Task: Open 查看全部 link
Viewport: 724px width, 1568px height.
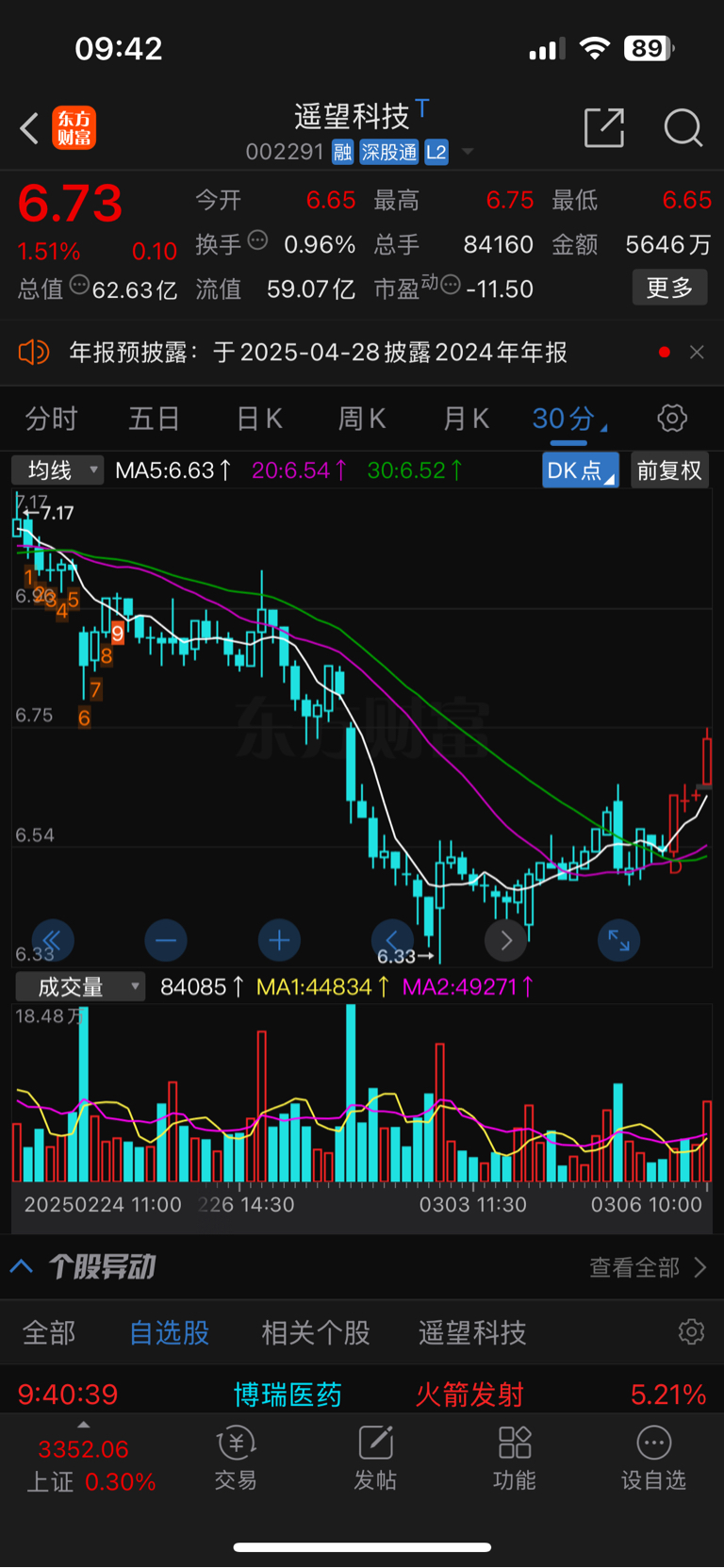Action: (648, 1267)
